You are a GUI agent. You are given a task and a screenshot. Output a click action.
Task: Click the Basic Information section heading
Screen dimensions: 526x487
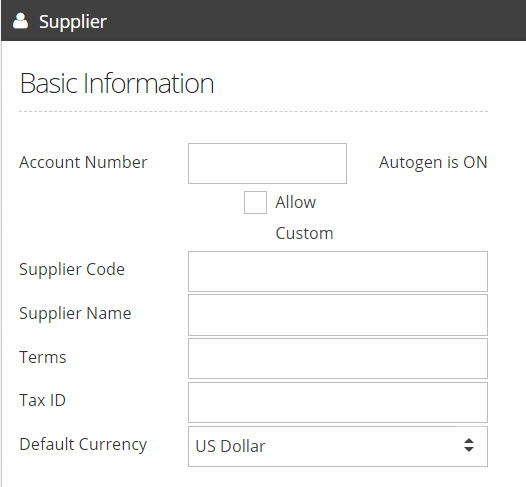[x=117, y=83]
